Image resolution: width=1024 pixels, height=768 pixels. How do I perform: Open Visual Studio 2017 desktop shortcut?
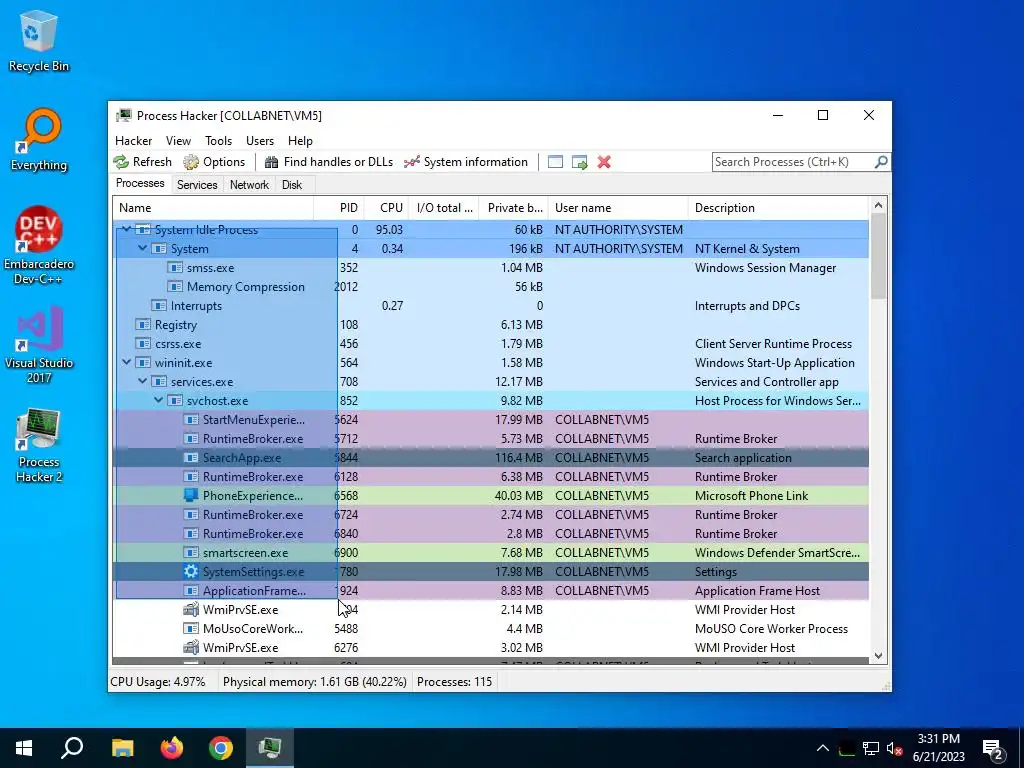click(x=39, y=345)
